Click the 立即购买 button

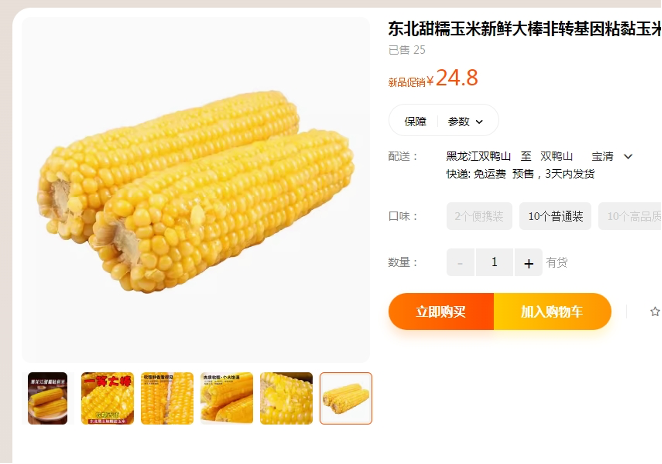point(441,312)
